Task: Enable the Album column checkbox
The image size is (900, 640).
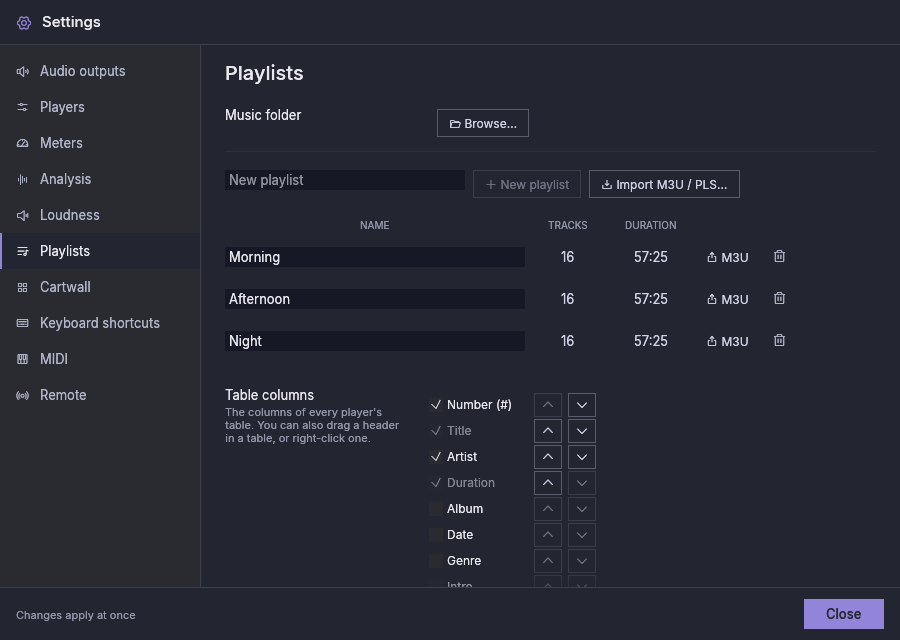Action: [x=436, y=509]
